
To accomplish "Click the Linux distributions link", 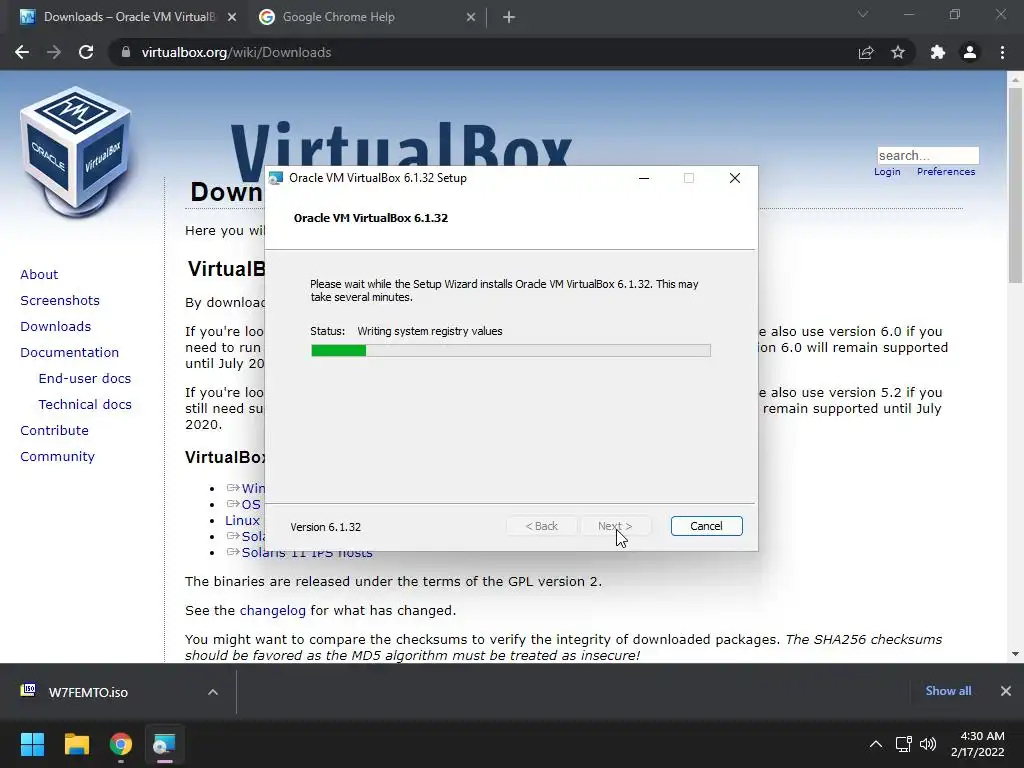I will tap(242, 520).
